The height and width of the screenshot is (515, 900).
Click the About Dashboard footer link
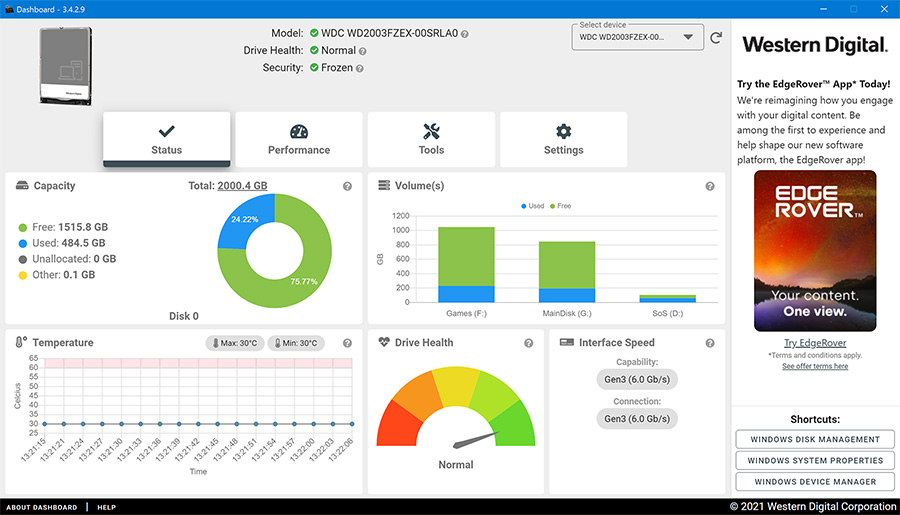click(x=42, y=507)
